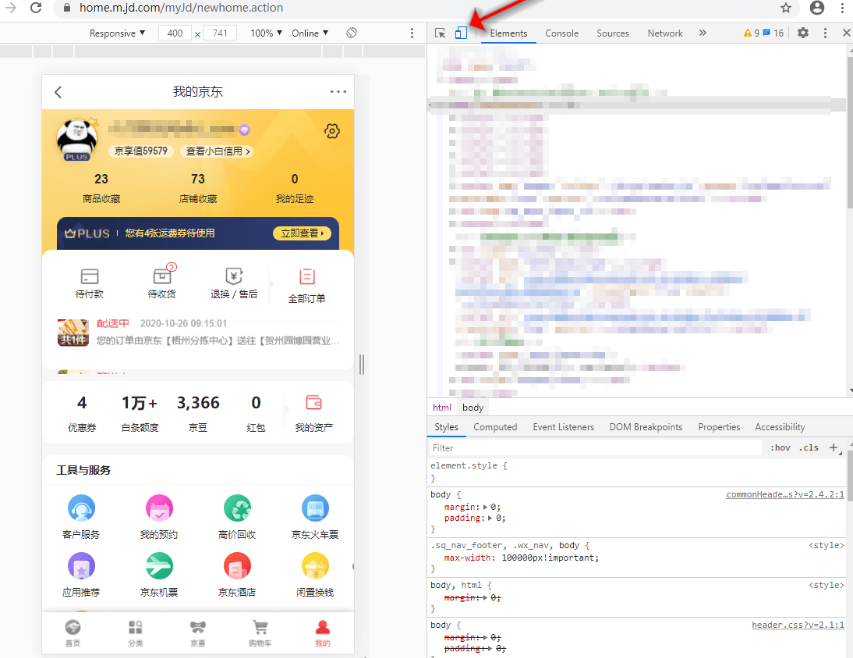Viewport: 853px width, 658px height.
Task: Open the Properties tab
Action: point(719,427)
